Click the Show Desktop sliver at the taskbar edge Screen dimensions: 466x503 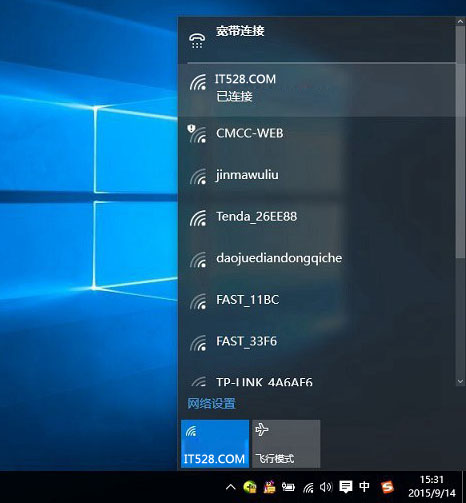pyautogui.click(x=464, y=487)
